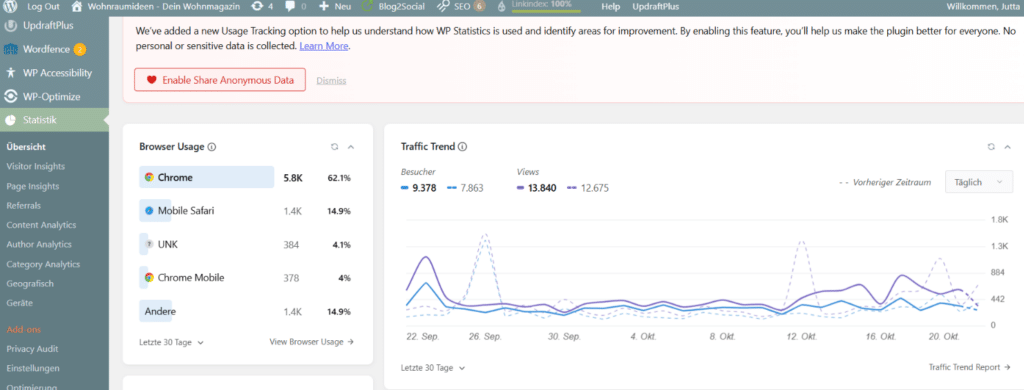Click the plus icon next to Neu
1024x390 pixels.
324,7
